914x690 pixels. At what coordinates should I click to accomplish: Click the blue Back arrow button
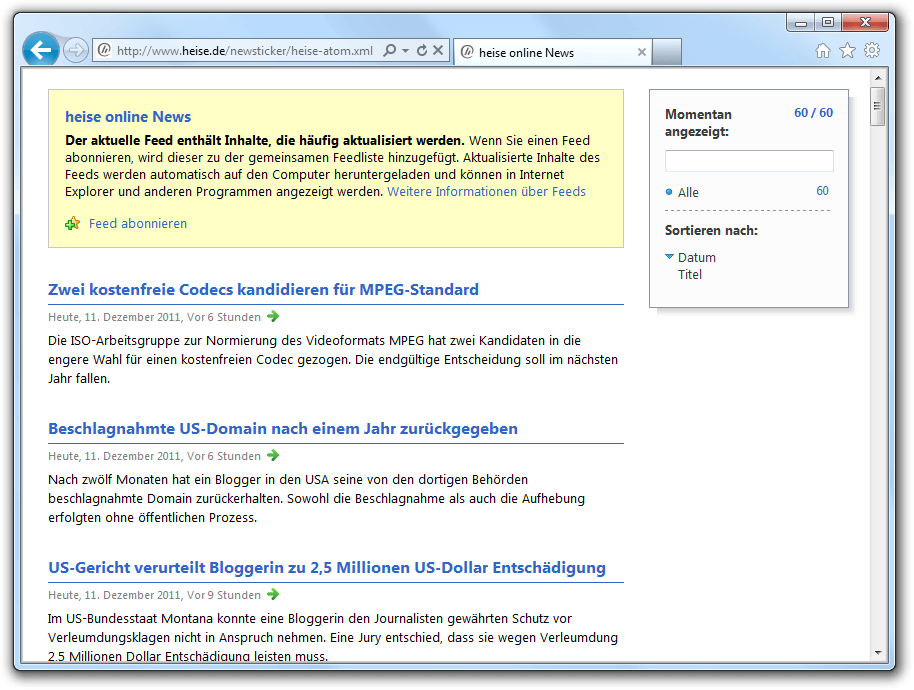click(x=41, y=50)
